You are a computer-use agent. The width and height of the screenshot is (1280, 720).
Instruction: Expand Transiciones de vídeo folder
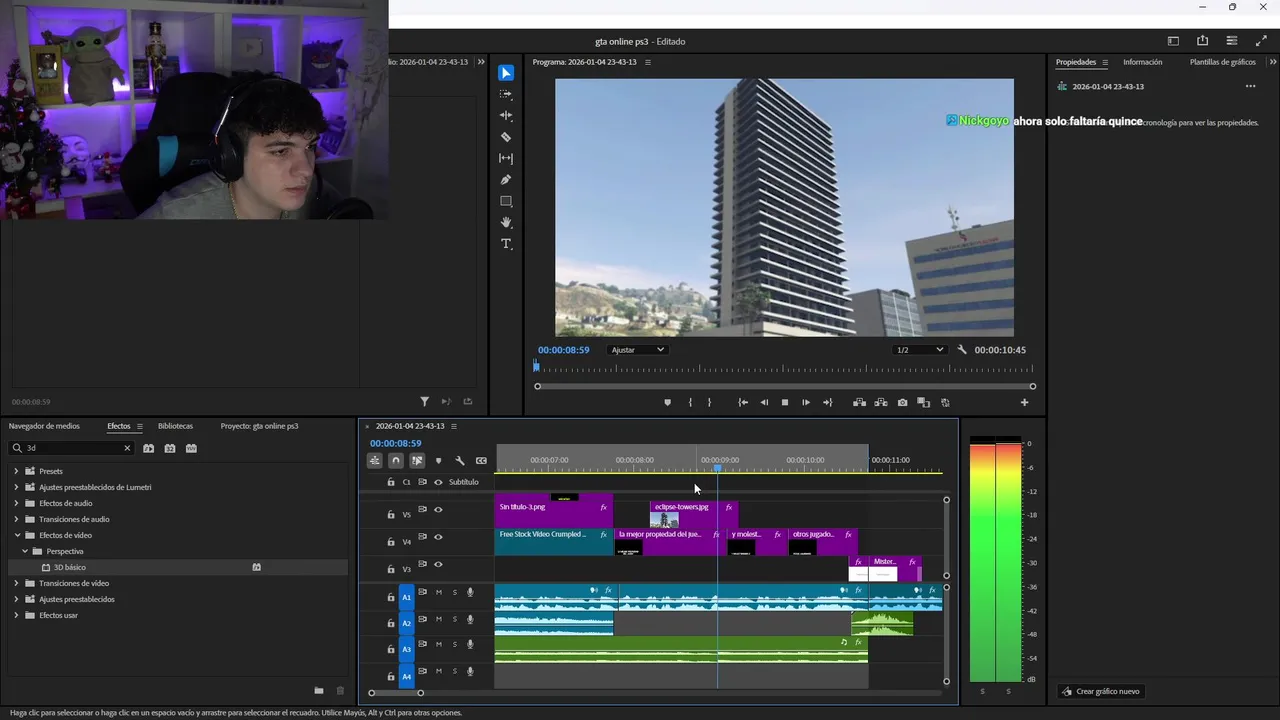tap(16, 583)
